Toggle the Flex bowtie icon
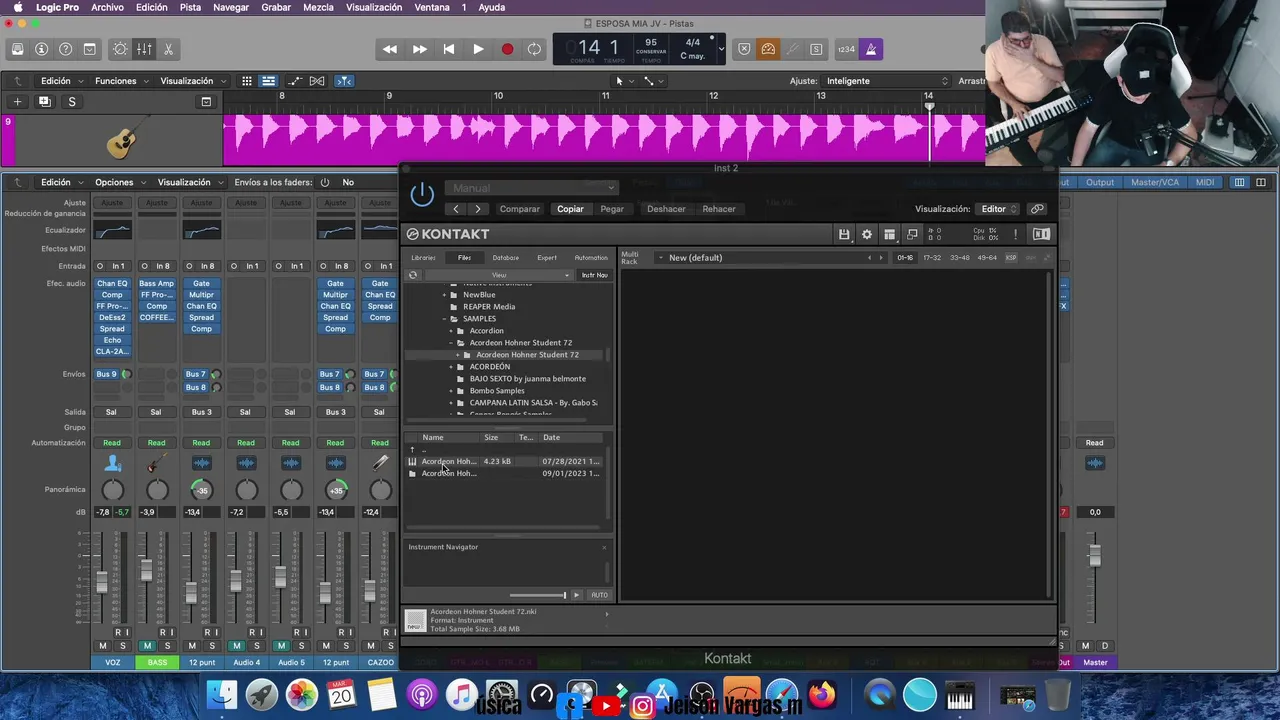Screen dimensions: 1280x720 (317, 81)
